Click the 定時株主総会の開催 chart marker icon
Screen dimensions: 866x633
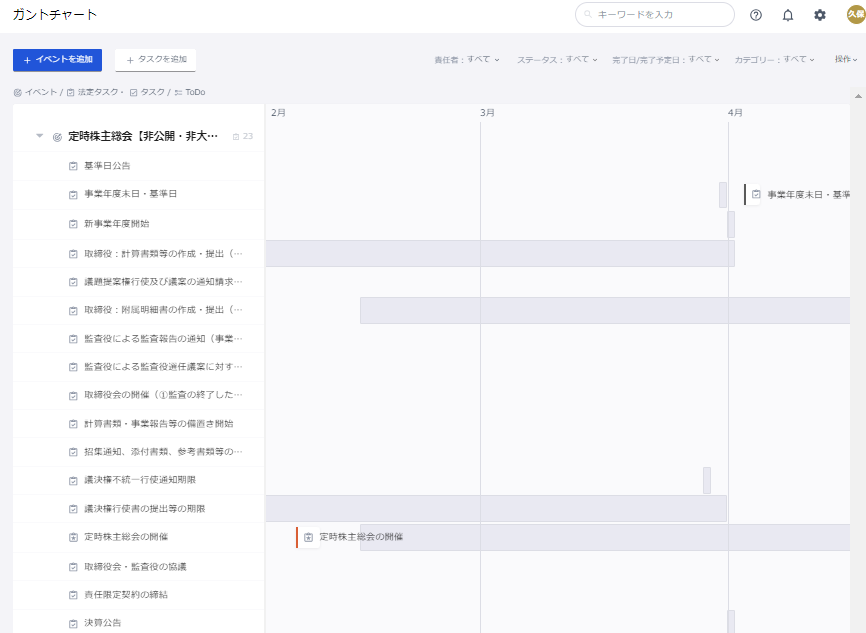click(x=308, y=537)
